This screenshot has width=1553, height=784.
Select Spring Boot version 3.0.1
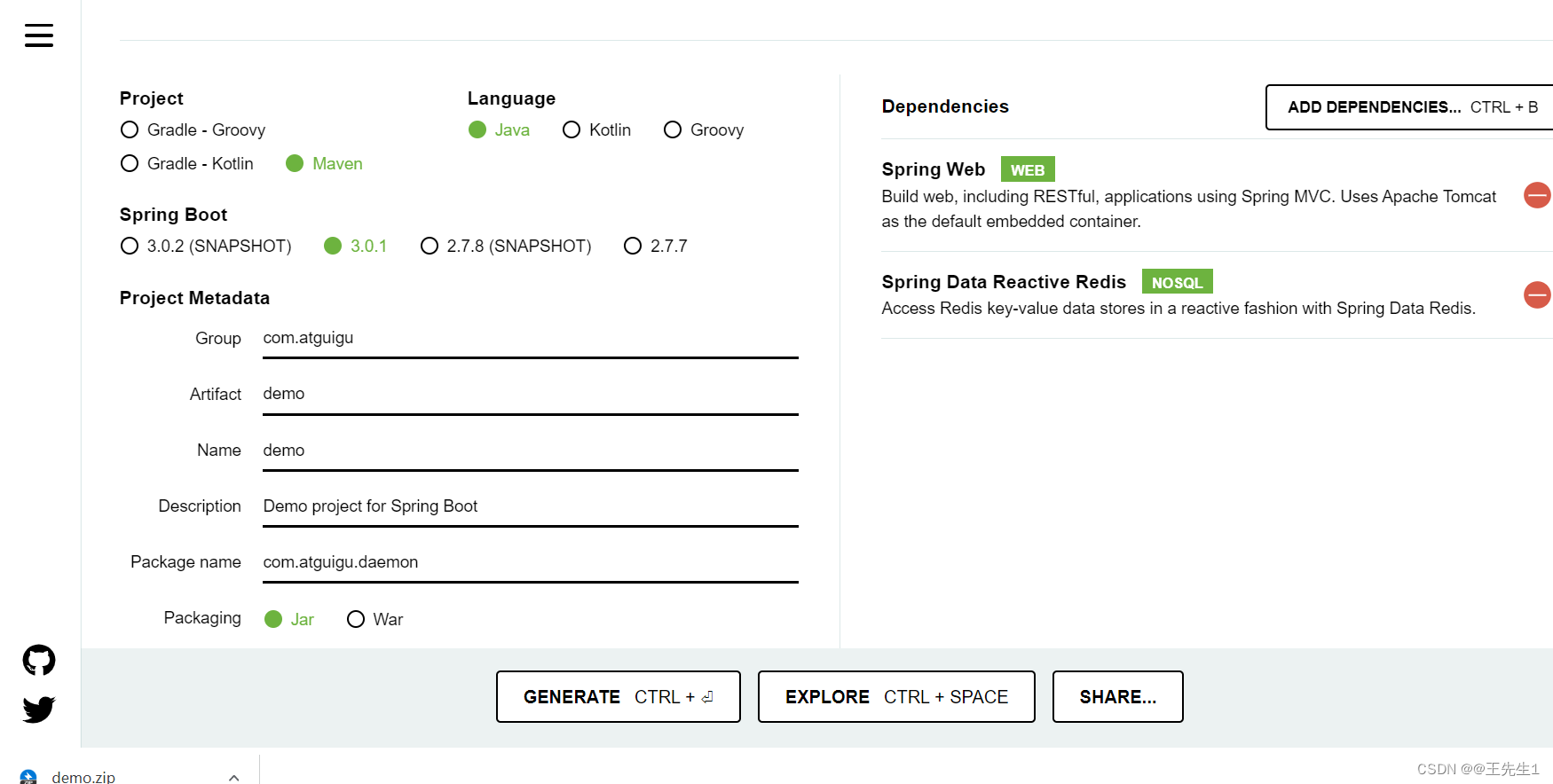click(355, 247)
